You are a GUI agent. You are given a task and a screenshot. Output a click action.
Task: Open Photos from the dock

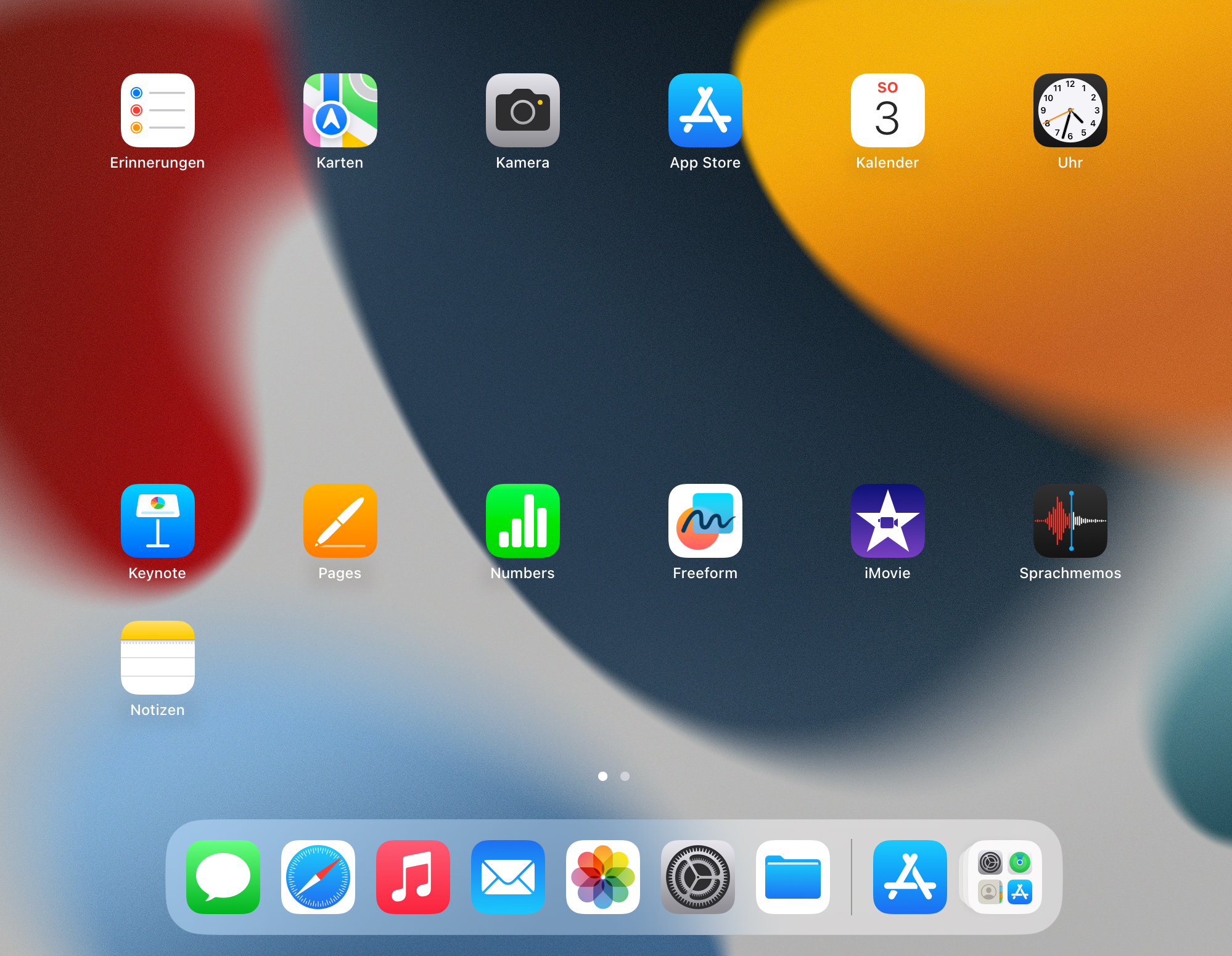[602, 876]
